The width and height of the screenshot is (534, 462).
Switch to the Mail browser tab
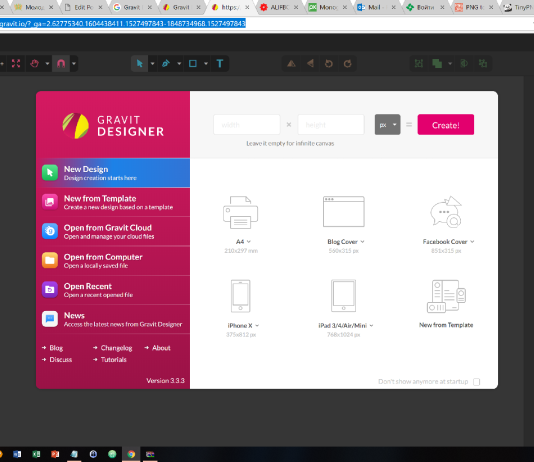tap(375, 7)
